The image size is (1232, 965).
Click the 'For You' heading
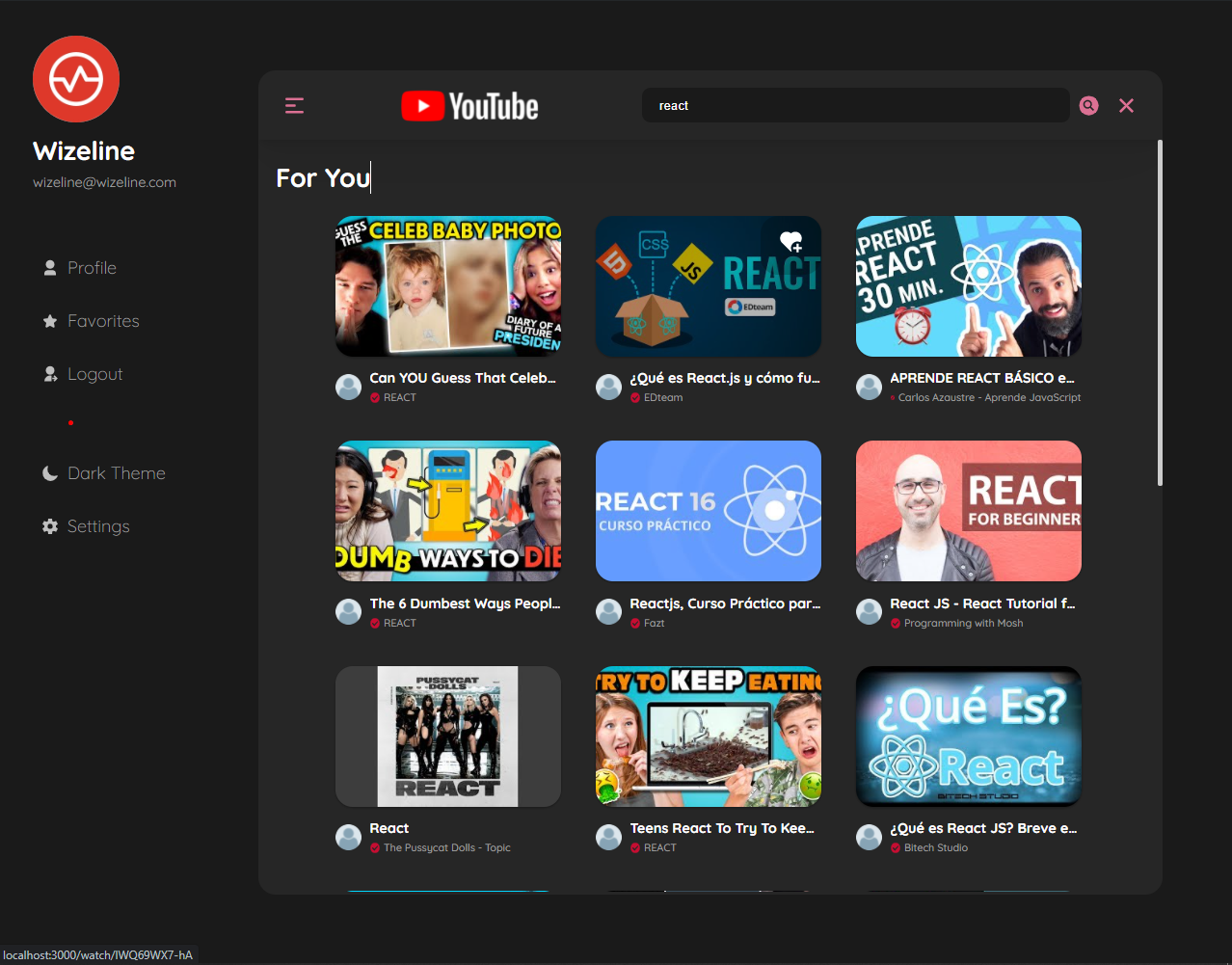coord(323,178)
